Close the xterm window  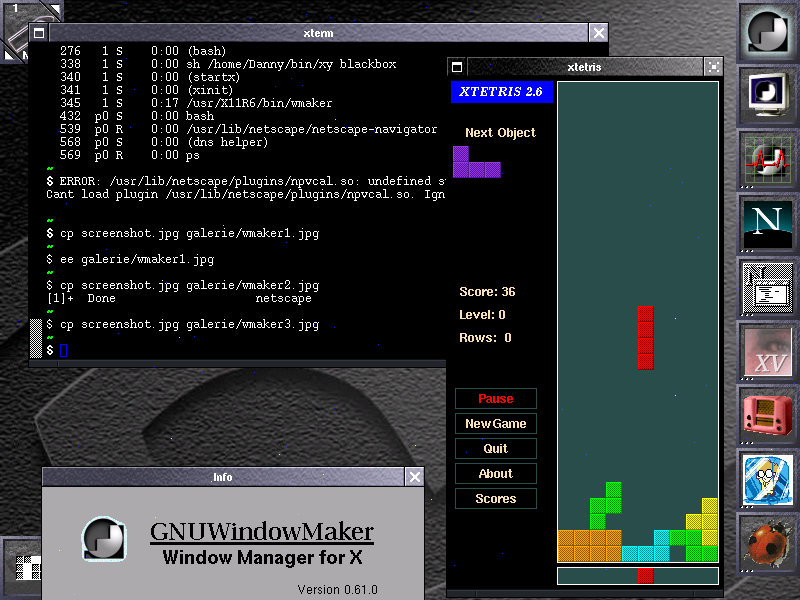(598, 34)
